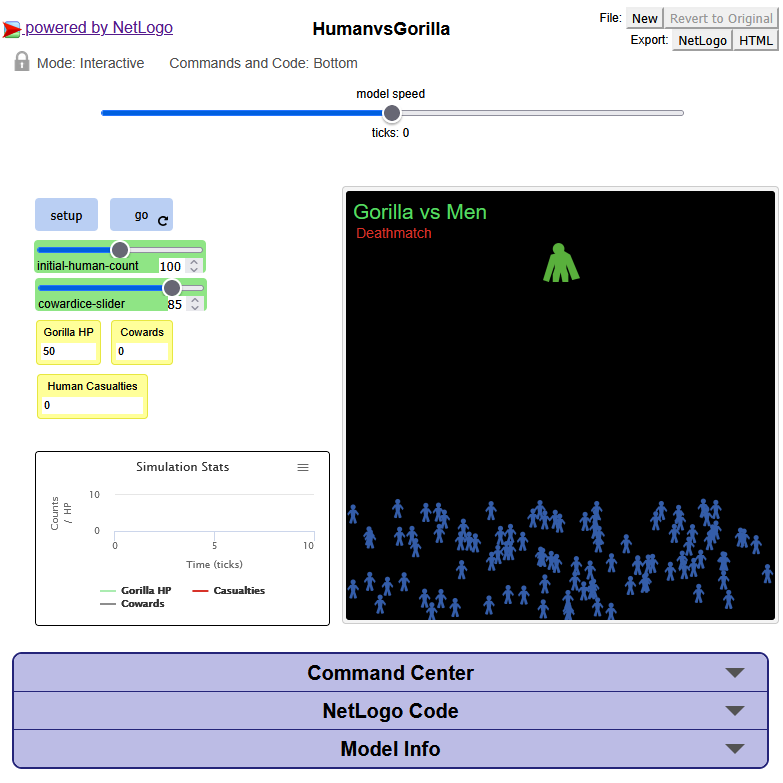The height and width of the screenshot is (783, 783).
Task: Export the model as NetLogo
Action: pos(702,40)
